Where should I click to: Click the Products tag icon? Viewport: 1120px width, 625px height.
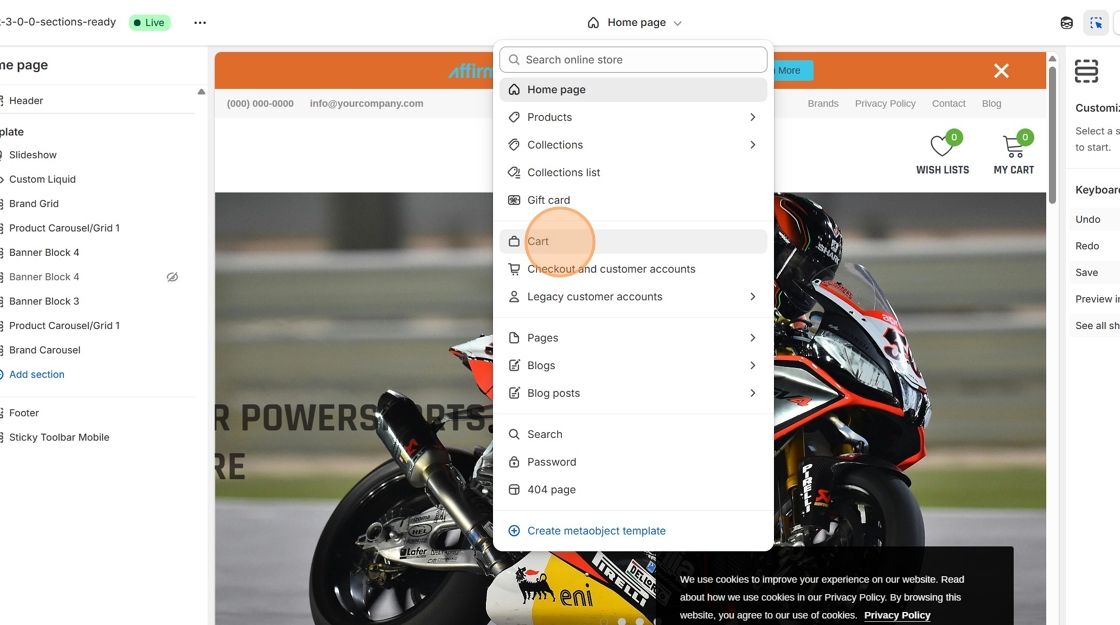point(514,117)
